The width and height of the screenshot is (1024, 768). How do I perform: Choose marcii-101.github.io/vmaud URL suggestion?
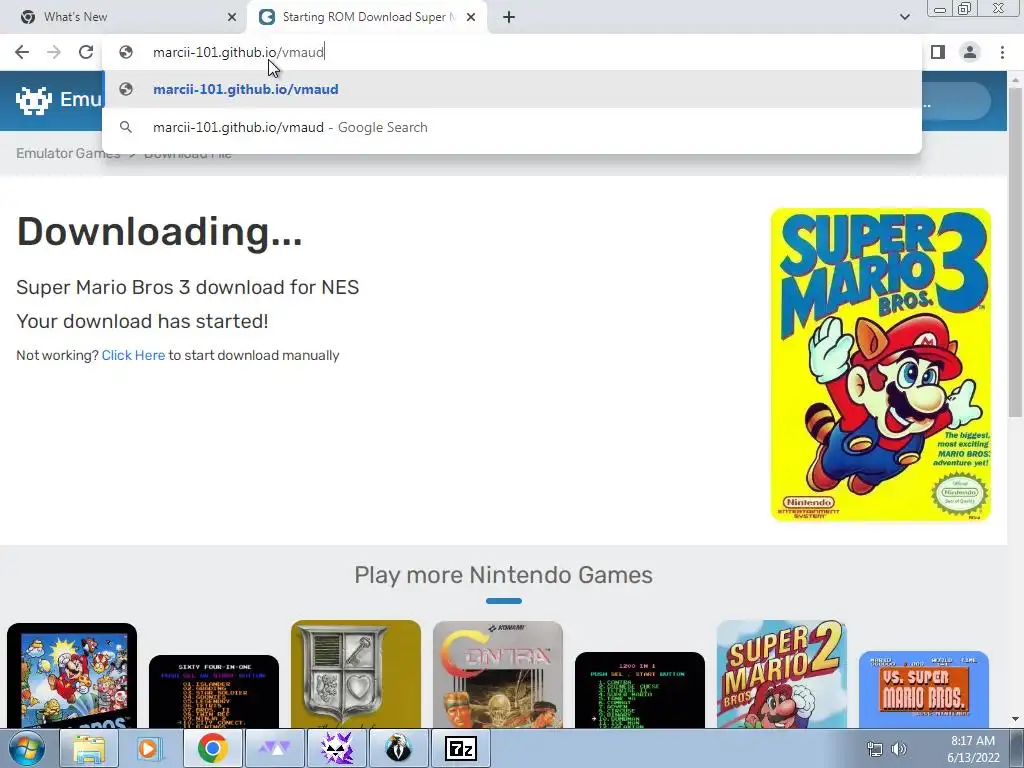coord(511,89)
